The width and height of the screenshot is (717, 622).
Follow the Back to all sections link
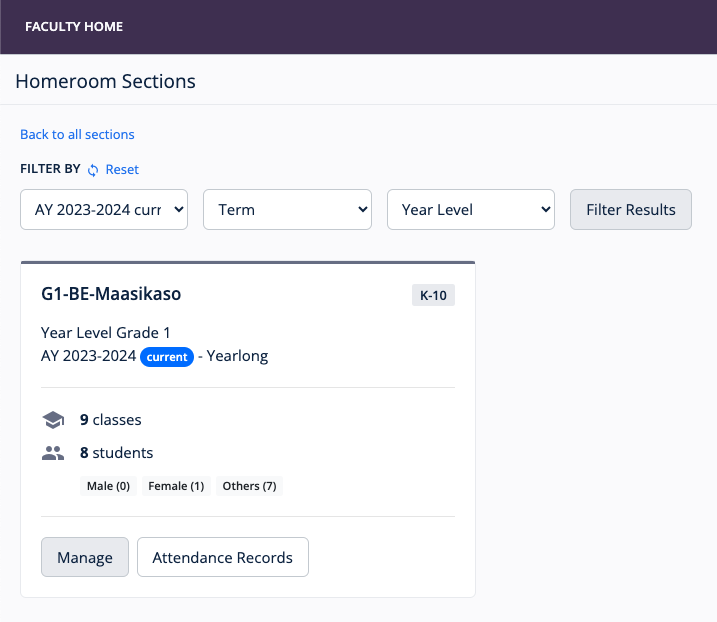click(x=77, y=134)
